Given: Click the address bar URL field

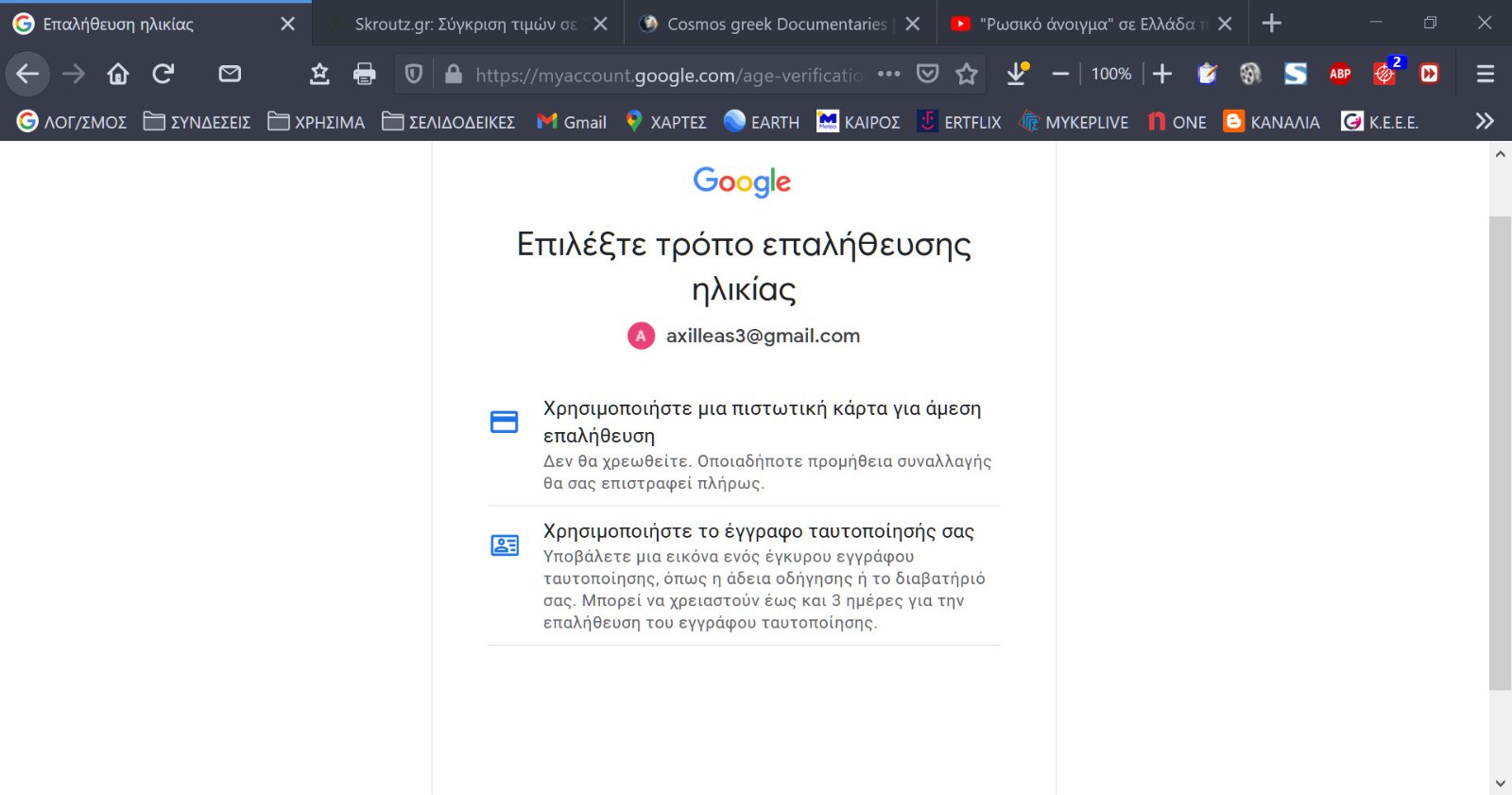Looking at the screenshot, I should point(669,74).
